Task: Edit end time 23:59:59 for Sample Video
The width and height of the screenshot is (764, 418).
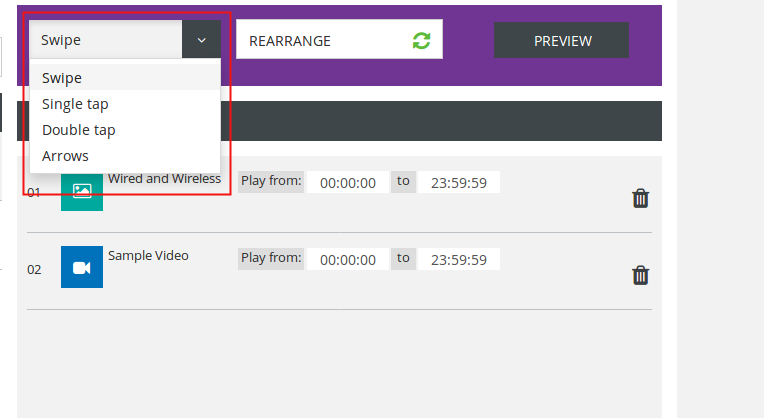Action: (458, 259)
